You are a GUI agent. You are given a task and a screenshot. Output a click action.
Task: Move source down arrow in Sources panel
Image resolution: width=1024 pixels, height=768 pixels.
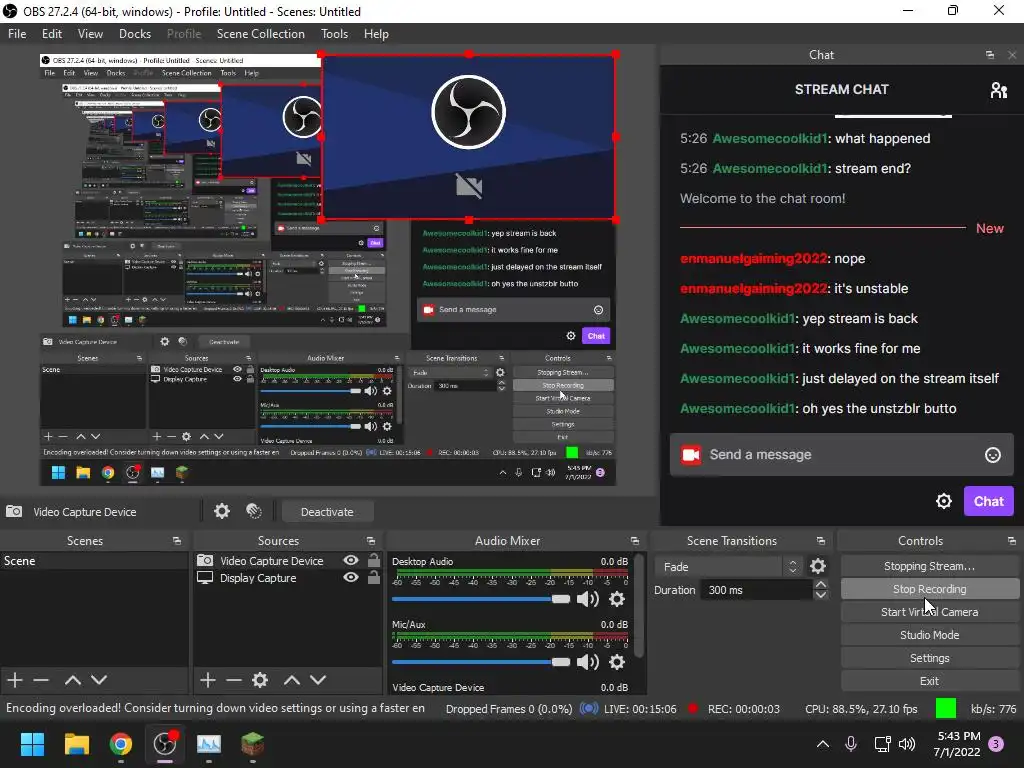pyautogui.click(x=318, y=680)
